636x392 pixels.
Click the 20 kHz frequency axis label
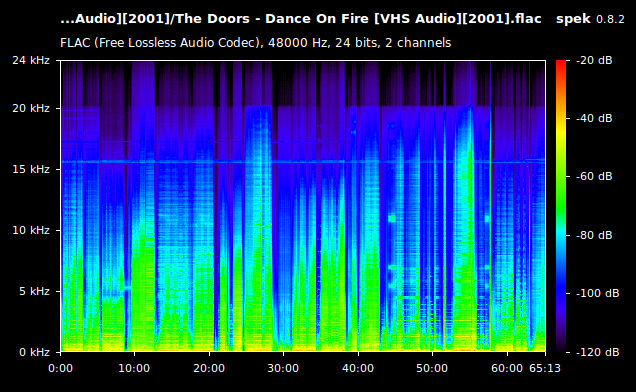click(31, 108)
